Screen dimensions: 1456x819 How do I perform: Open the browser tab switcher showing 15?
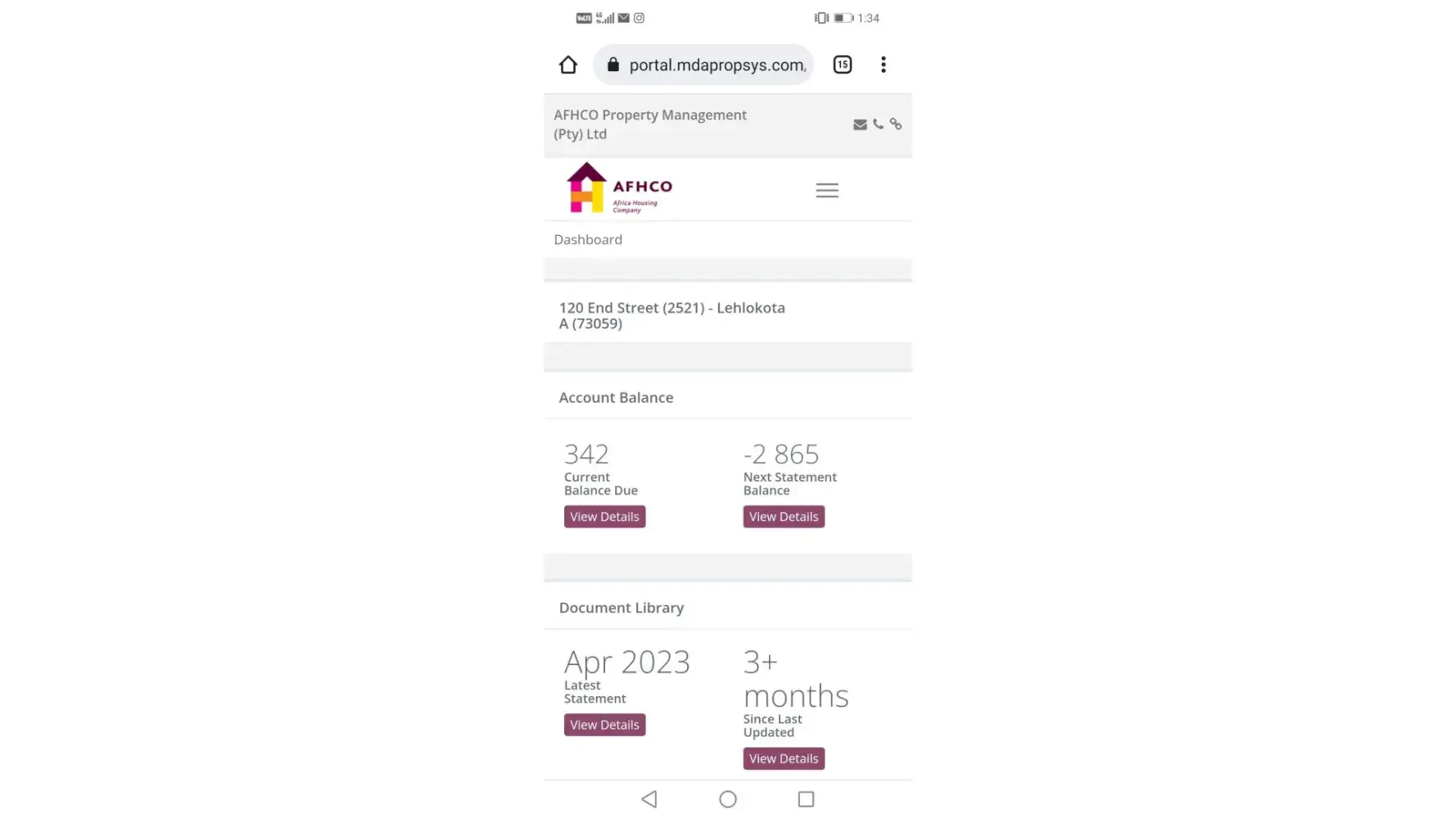[842, 65]
